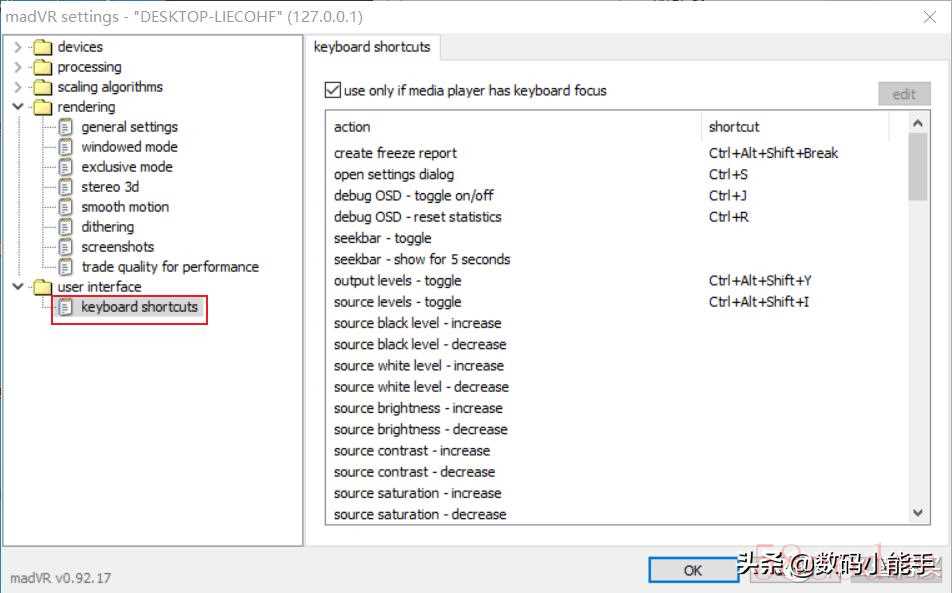
Task: Select 'debug OSD - toggle on/off' action row
Action: [413, 196]
